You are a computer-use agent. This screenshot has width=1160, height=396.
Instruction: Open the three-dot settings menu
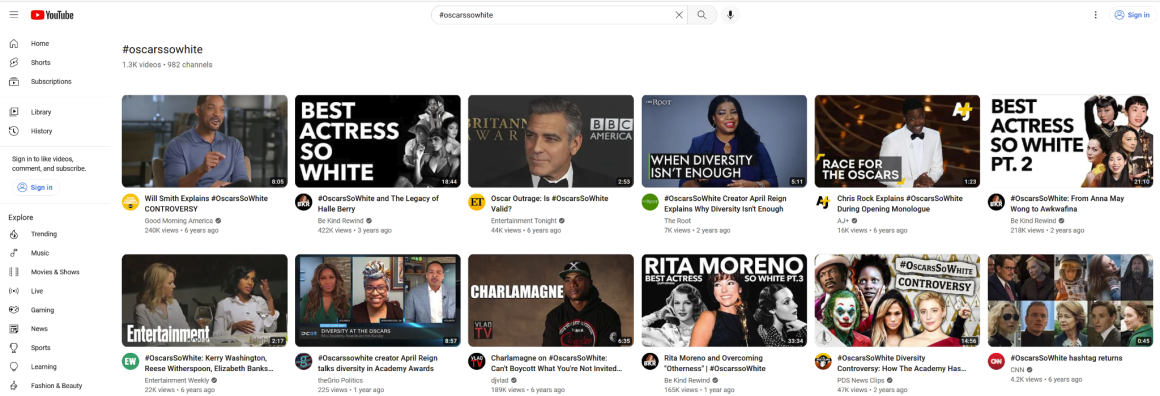click(1096, 15)
